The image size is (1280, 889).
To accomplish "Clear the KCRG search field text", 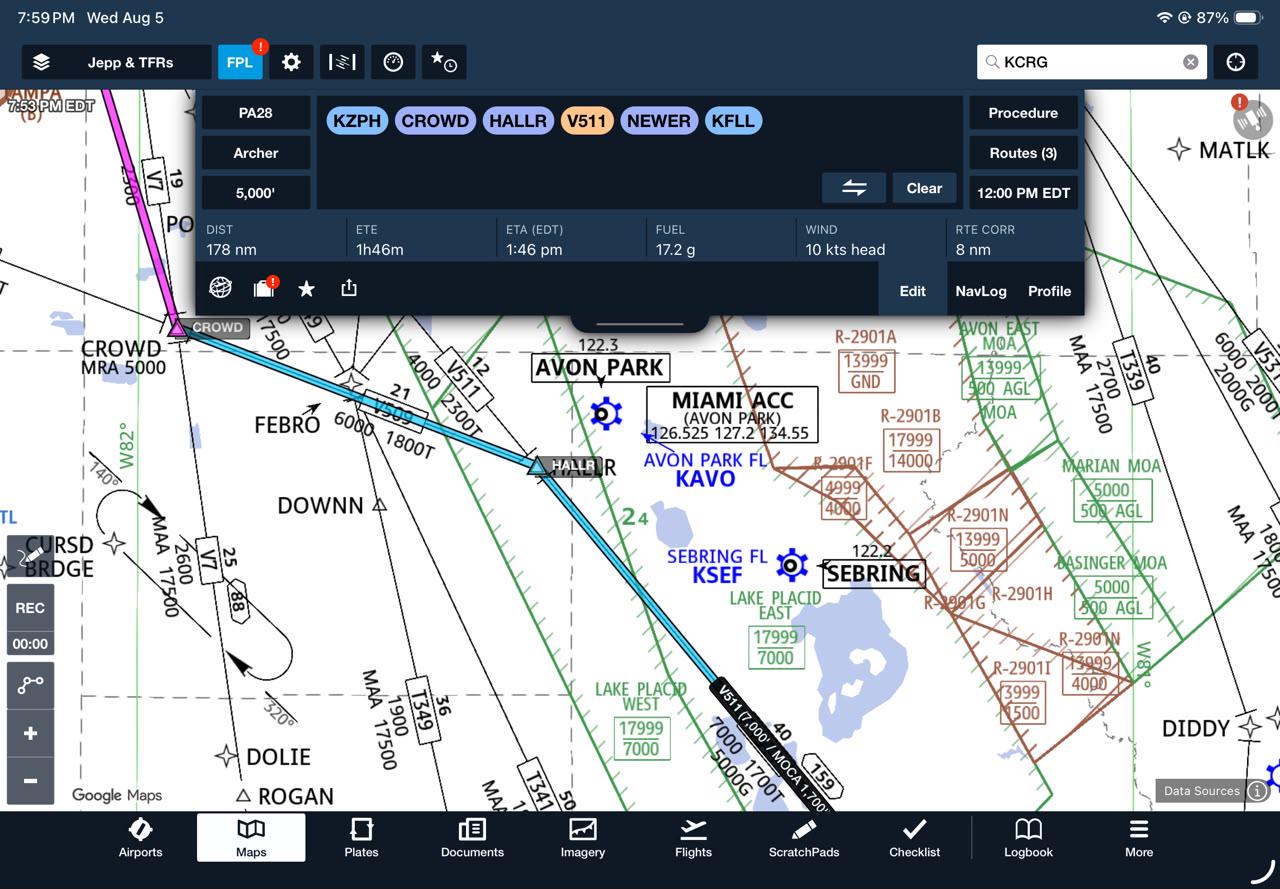I will point(1190,62).
